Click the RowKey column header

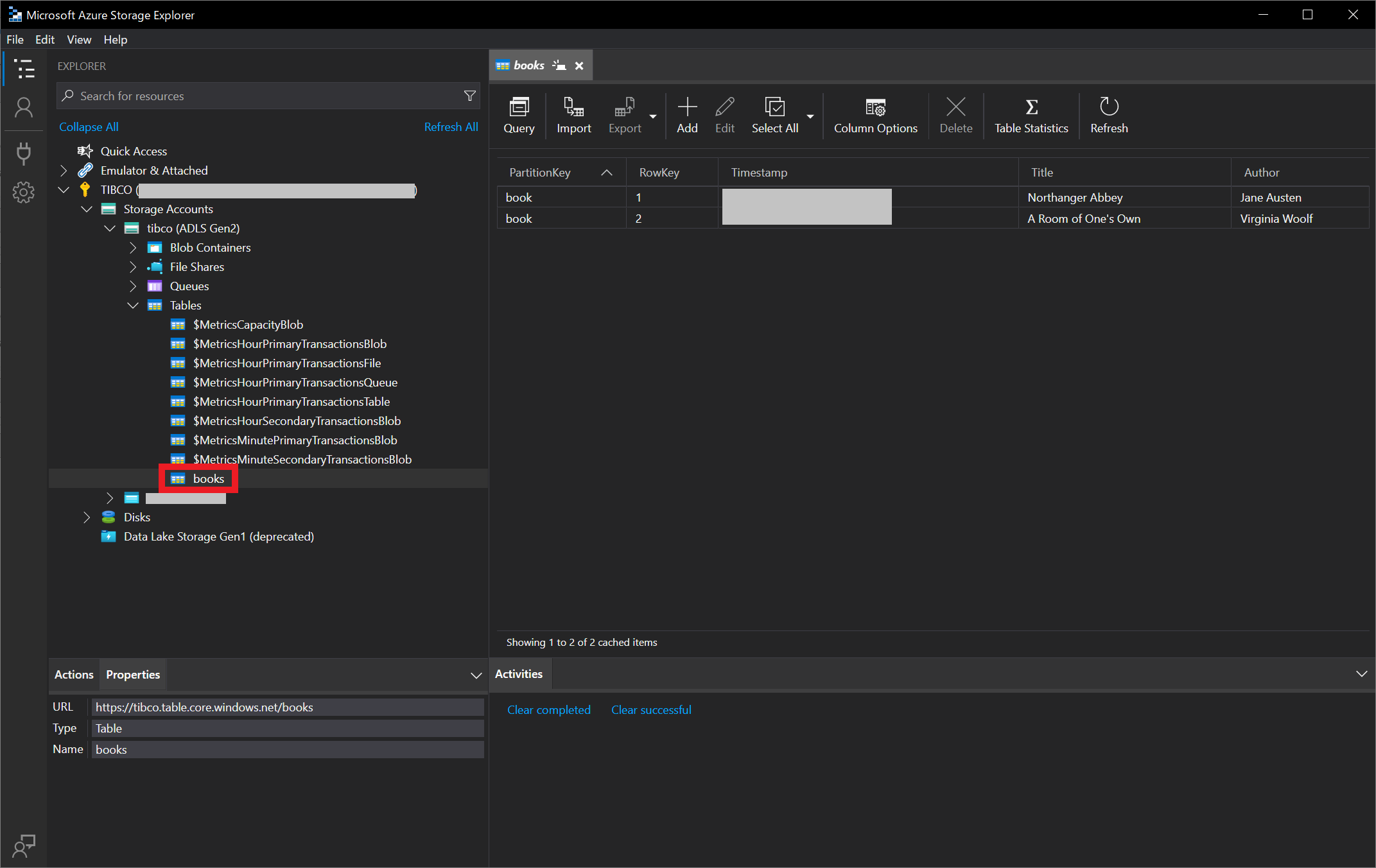pyautogui.click(x=672, y=172)
